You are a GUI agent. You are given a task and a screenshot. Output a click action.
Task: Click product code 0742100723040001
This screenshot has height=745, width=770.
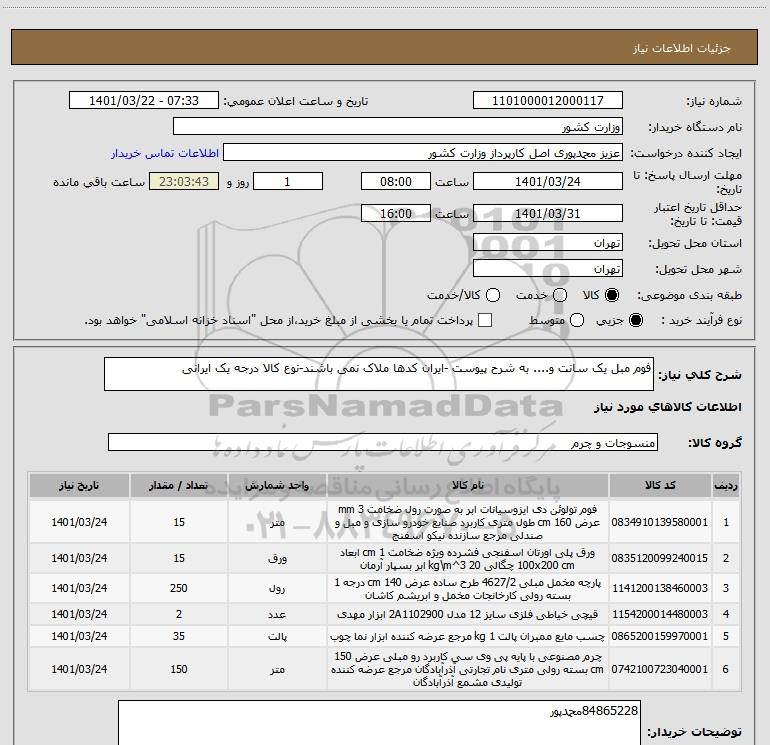click(x=660, y=669)
